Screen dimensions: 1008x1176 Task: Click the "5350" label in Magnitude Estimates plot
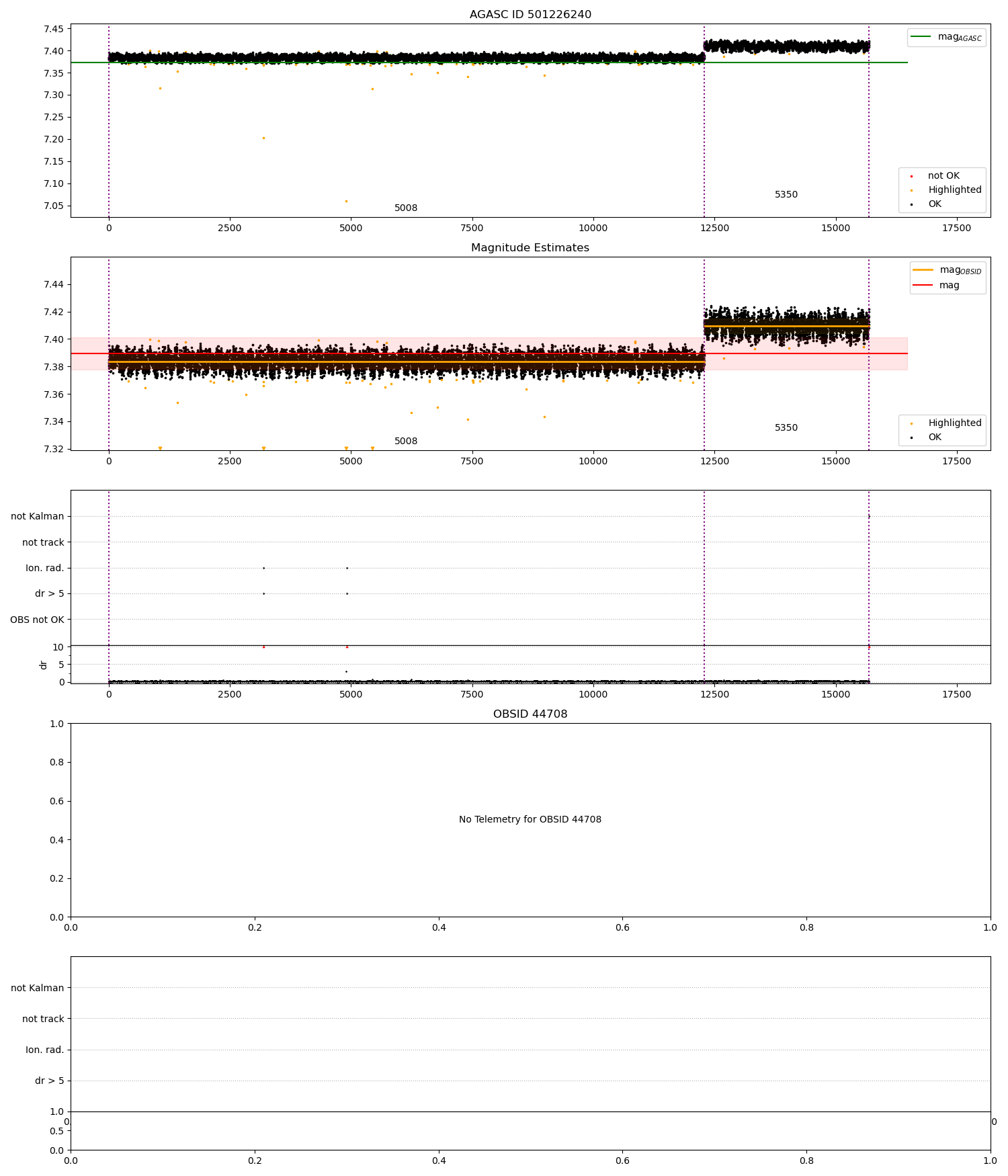(x=786, y=428)
